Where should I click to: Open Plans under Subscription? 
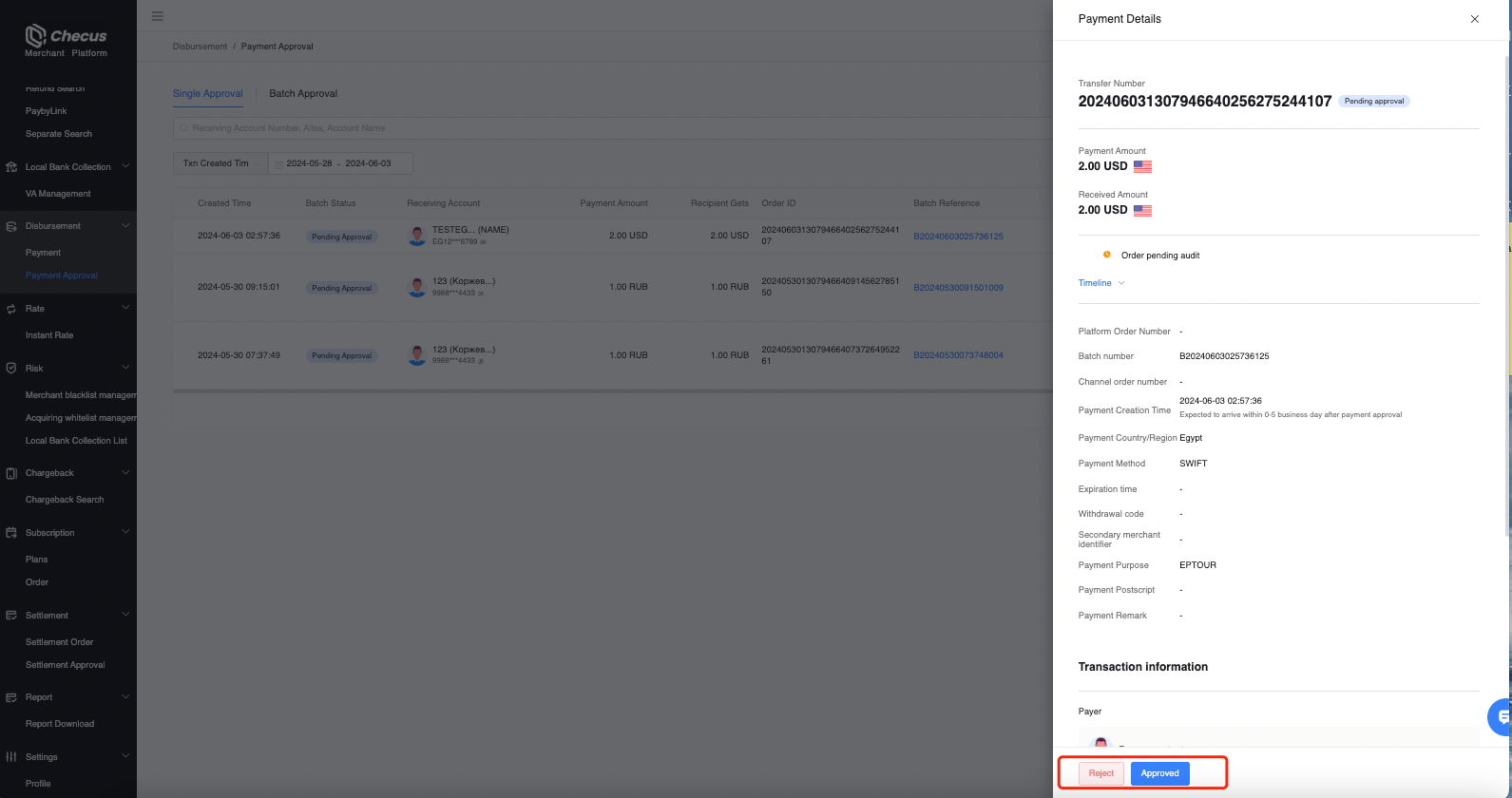pyautogui.click(x=36, y=560)
